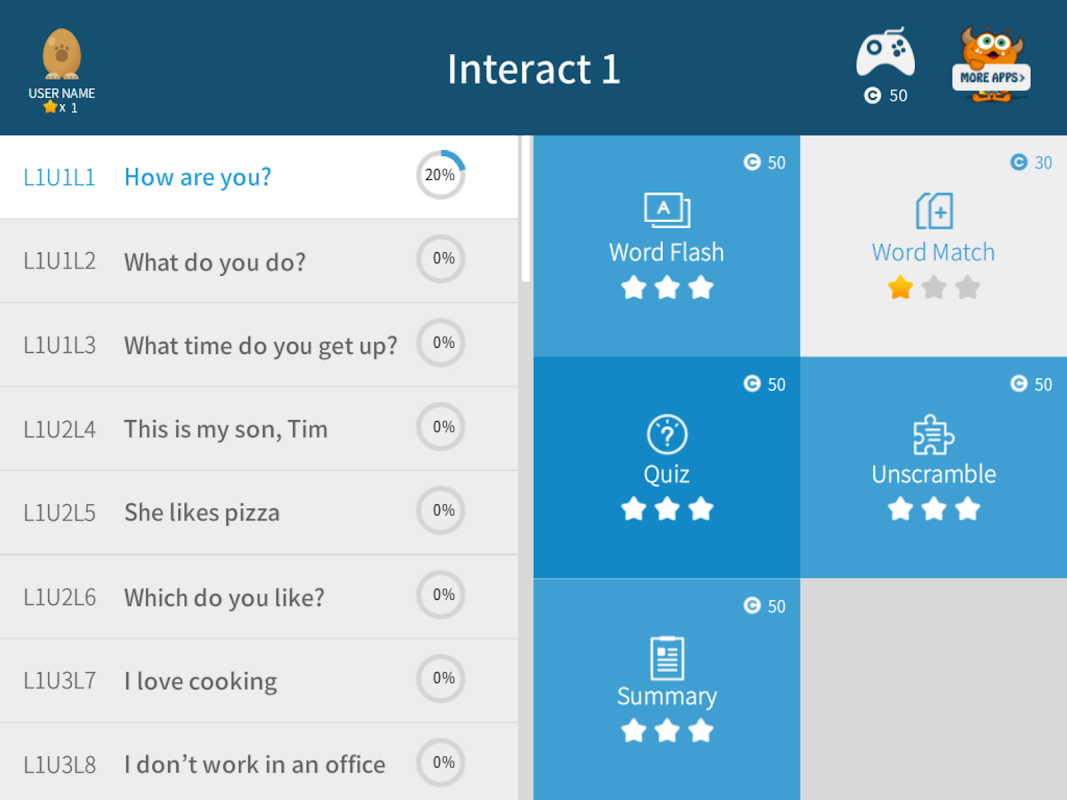The width and height of the screenshot is (1067, 800).
Task: Open the 'She likes pizza' lesson
Action: tap(201, 513)
